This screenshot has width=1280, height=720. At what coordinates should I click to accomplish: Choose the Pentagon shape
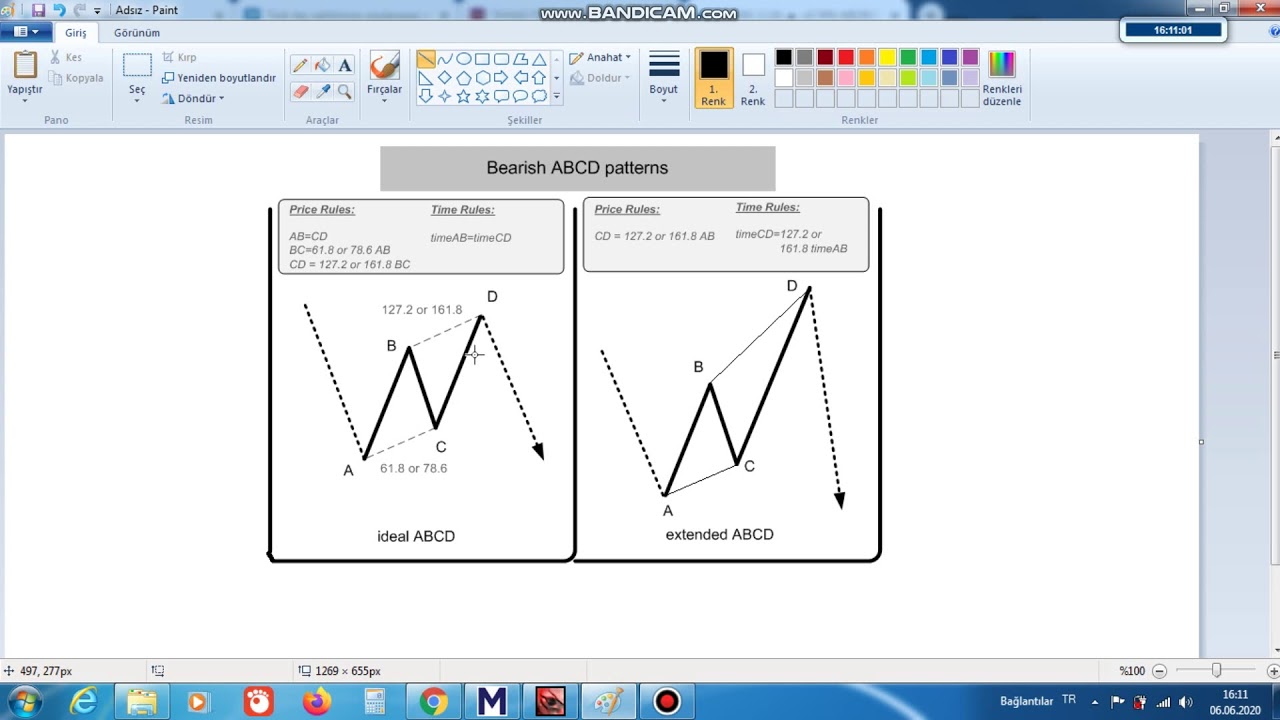[464, 78]
